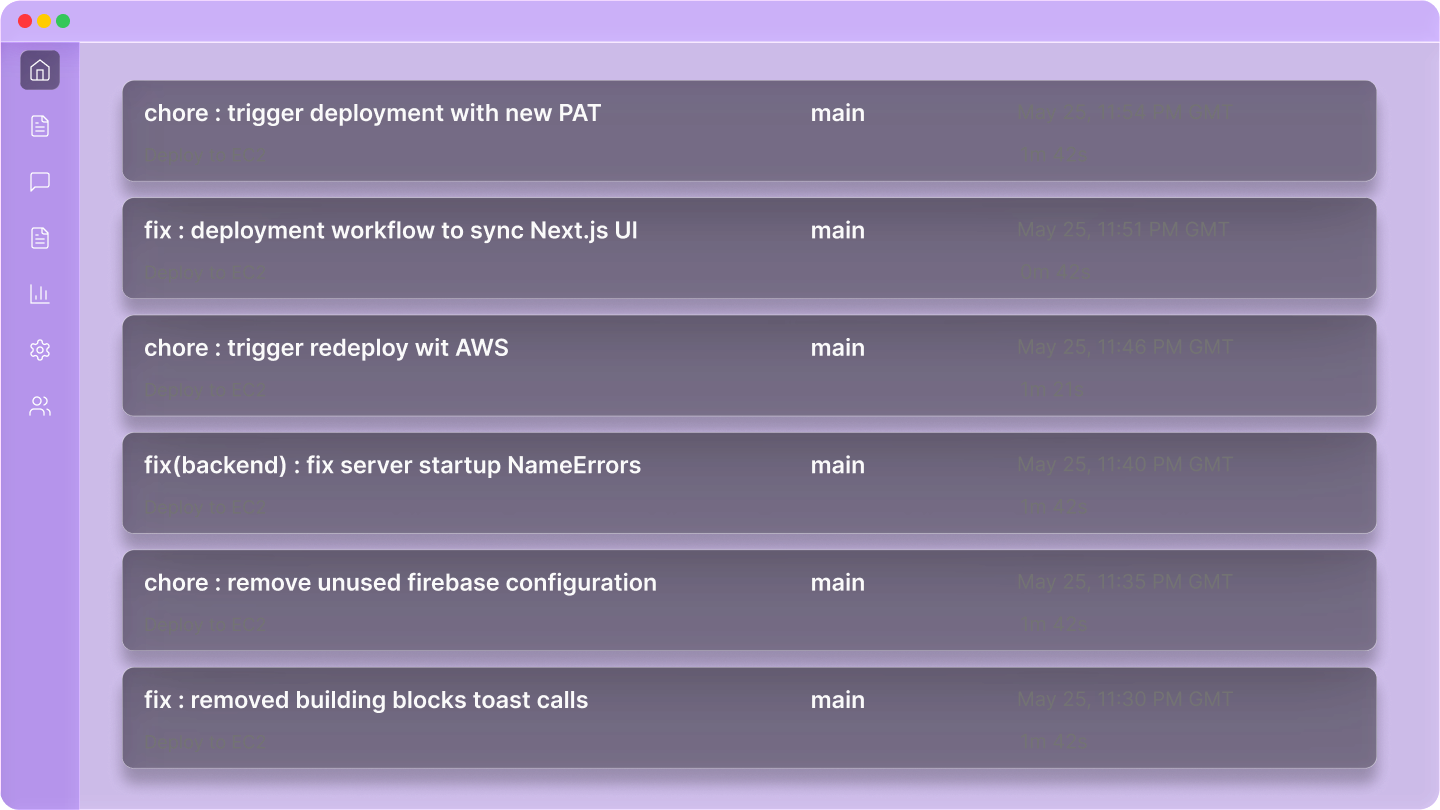
Task: Click the 'May 25, 11:51 PM GMT' timestamp
Action: [1124, 230]
